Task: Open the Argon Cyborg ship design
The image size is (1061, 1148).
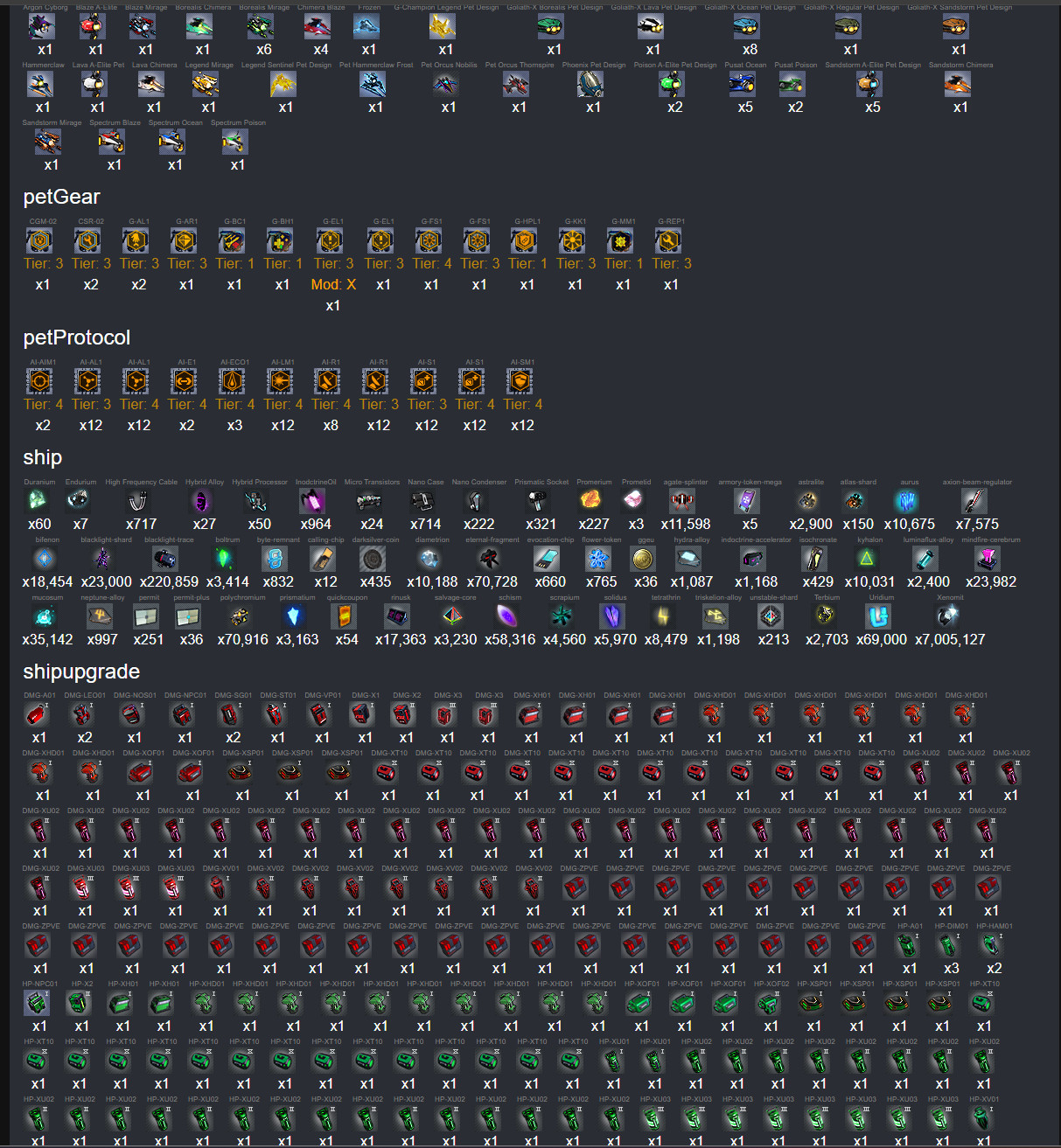Action: [42, 27]
